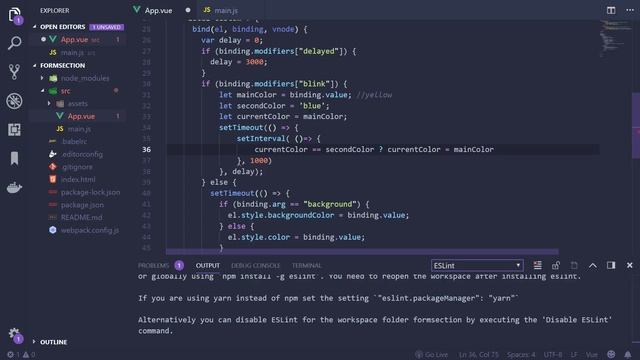This screenshot has height=360, width=640.
Task: Click the EXPLORER sidebar title
Action: [x=55, y=11]
